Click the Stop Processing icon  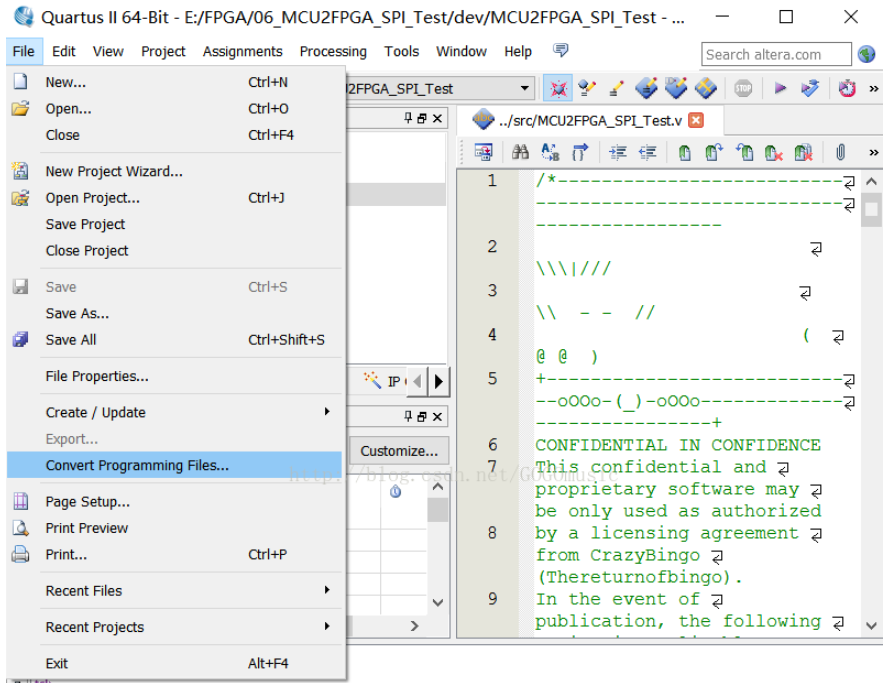point(743,88)
